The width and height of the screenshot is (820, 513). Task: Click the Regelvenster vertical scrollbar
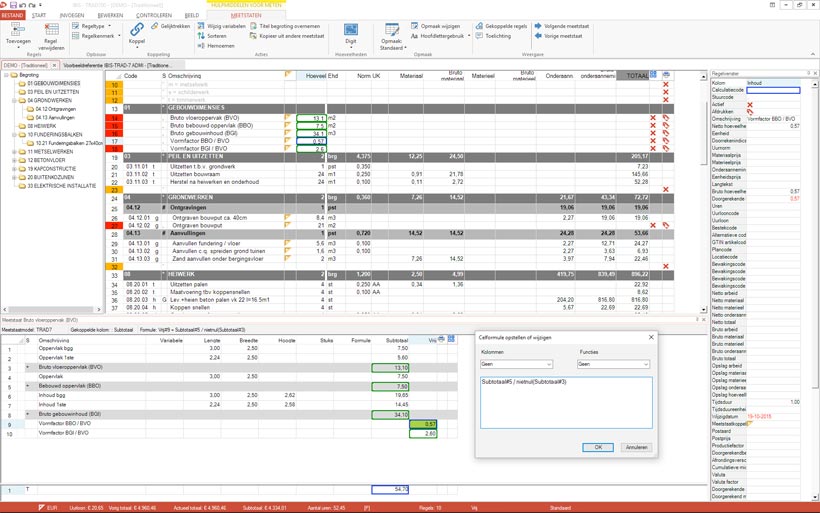tap(815, 290)
